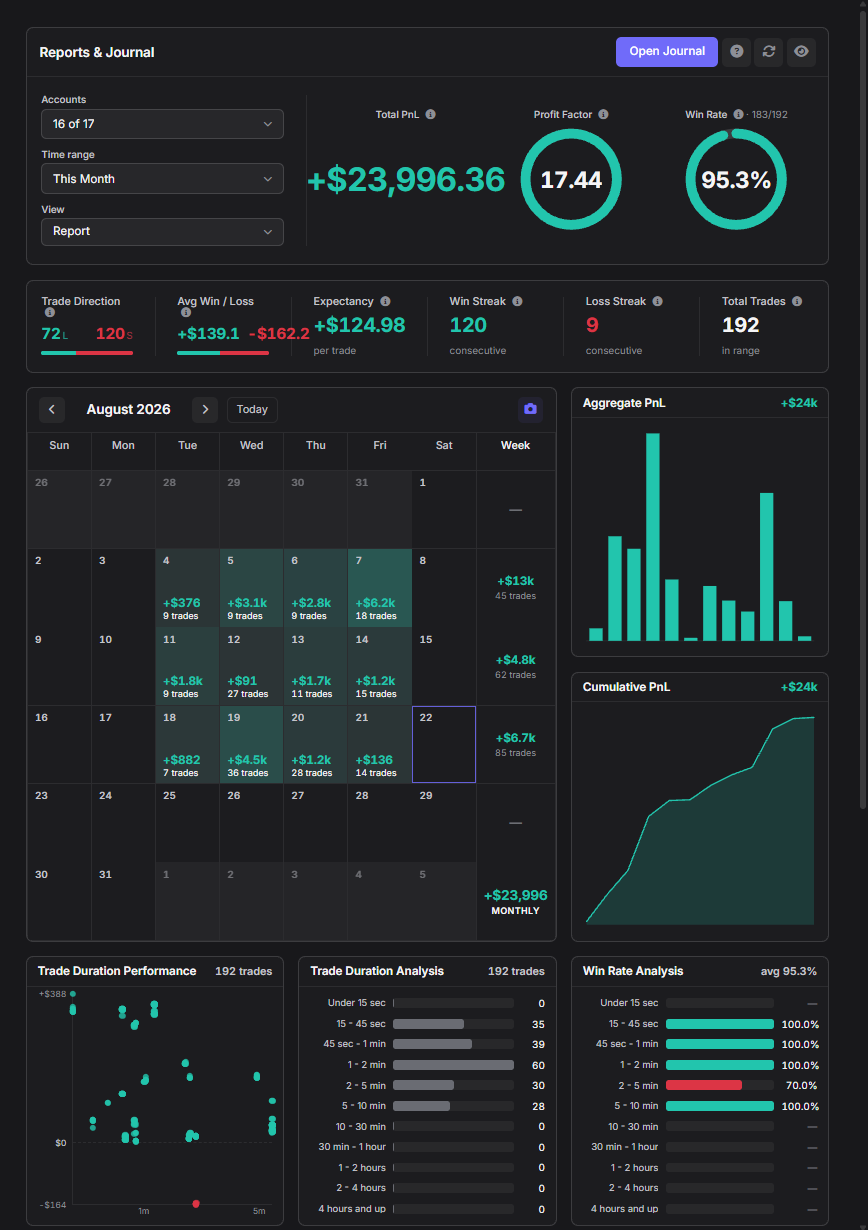Image resolution: width=868 pixels, height=1230 pixels.
Task: Click info icon under Avg Win / Loss
Action: tap(186, 313)
